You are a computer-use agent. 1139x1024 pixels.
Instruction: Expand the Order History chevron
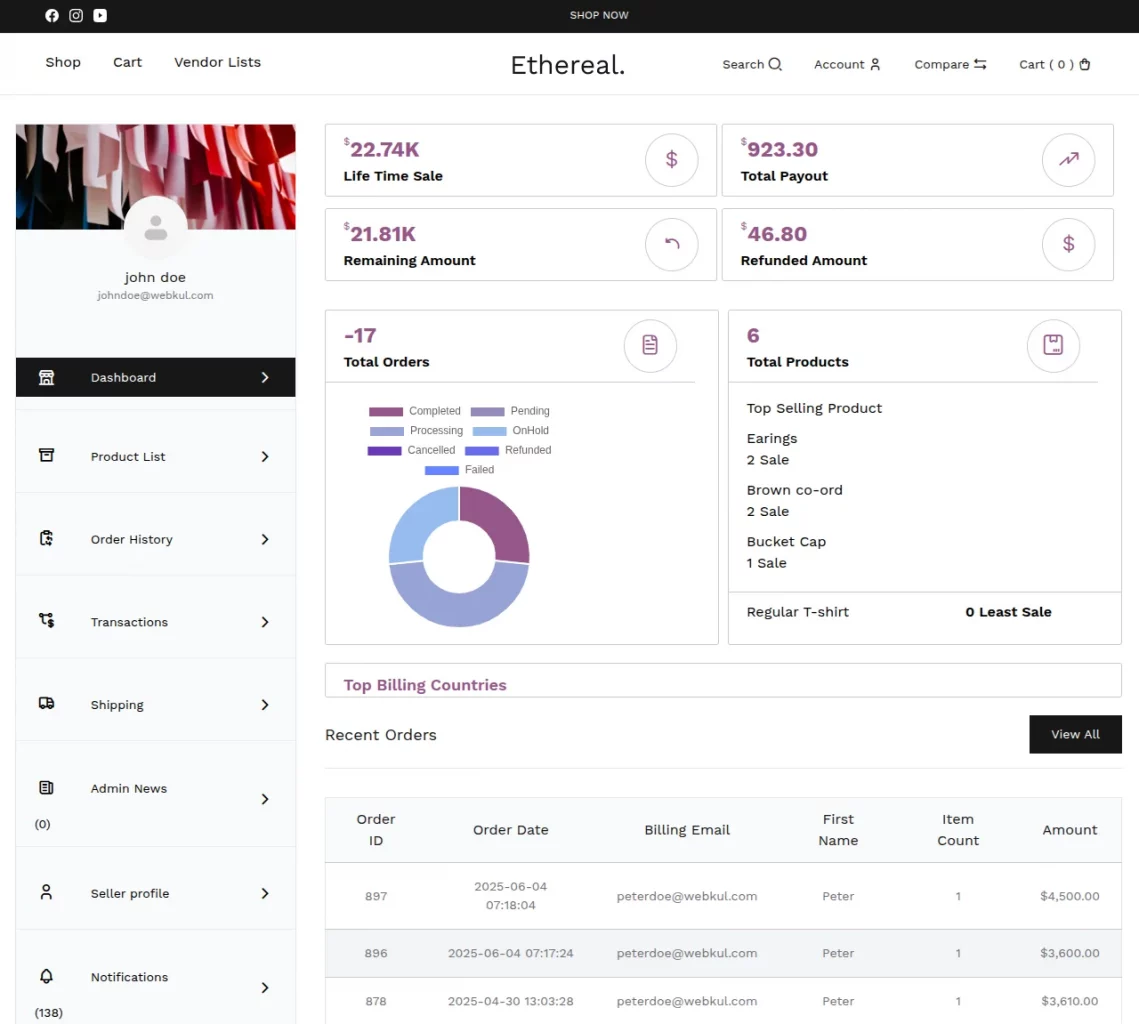(264, 539)
